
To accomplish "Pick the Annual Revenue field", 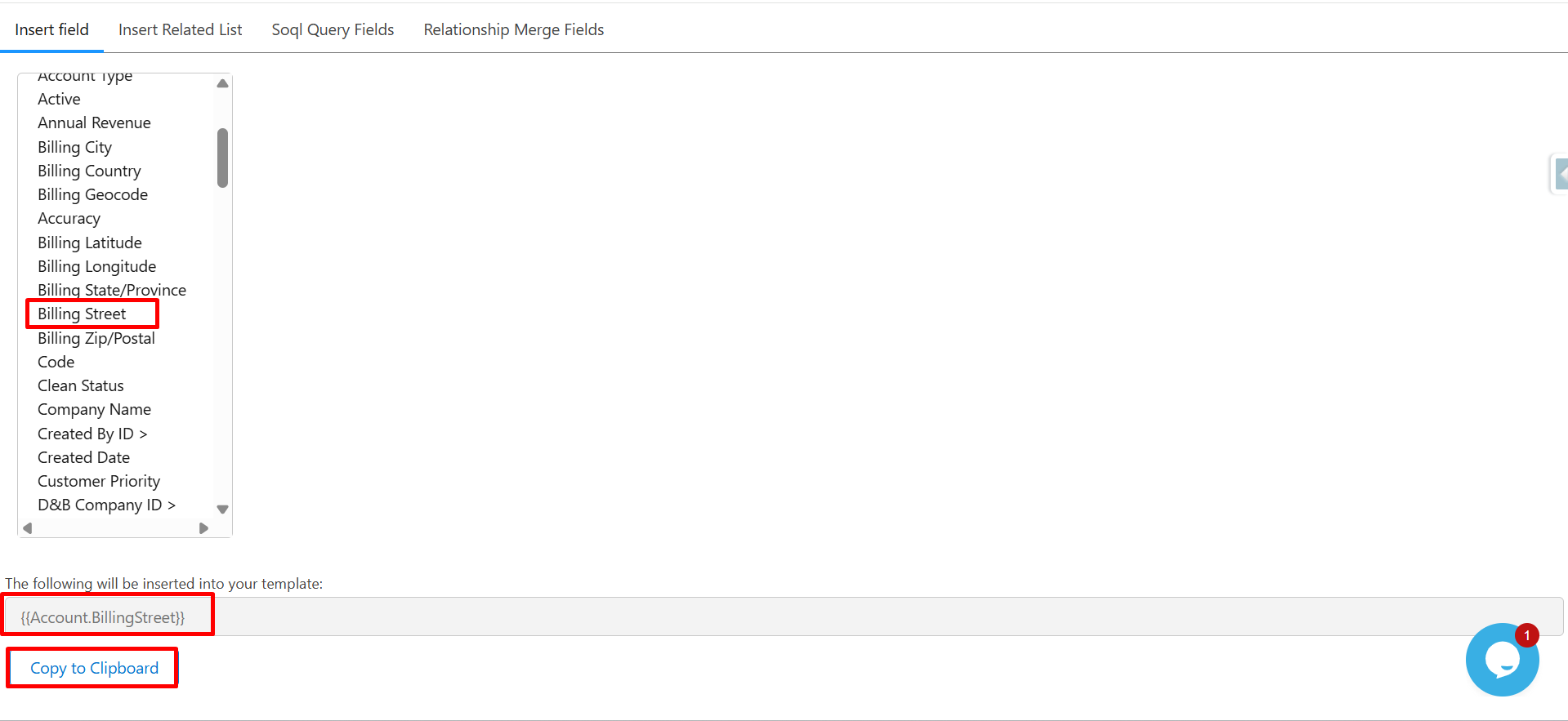I will pyautogui.click(x=94, y=122).
